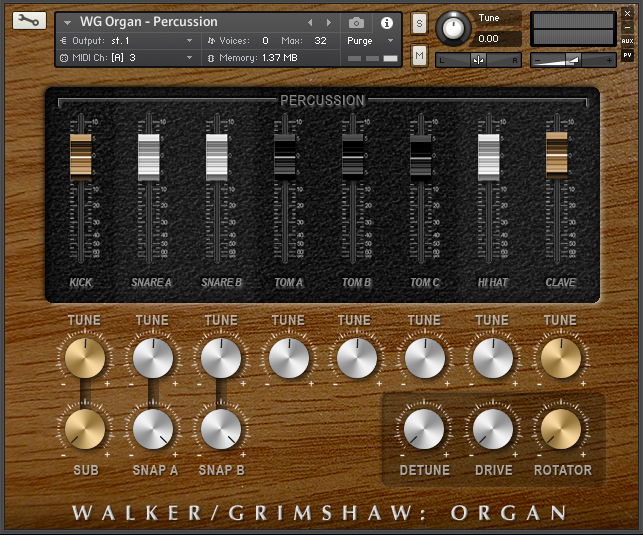Click the HI HAT fader handle
Image resolution: width=643 pixels, height=535 pixels.
point(489,157)
